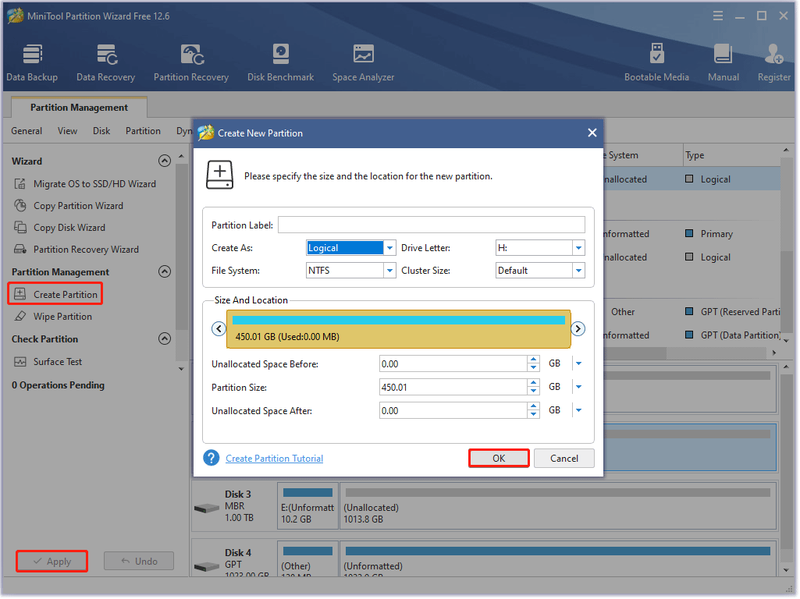The width and height of the screenshot is (800, 599).
Task: Click the help question mark icon
Action: click(211, 459)
